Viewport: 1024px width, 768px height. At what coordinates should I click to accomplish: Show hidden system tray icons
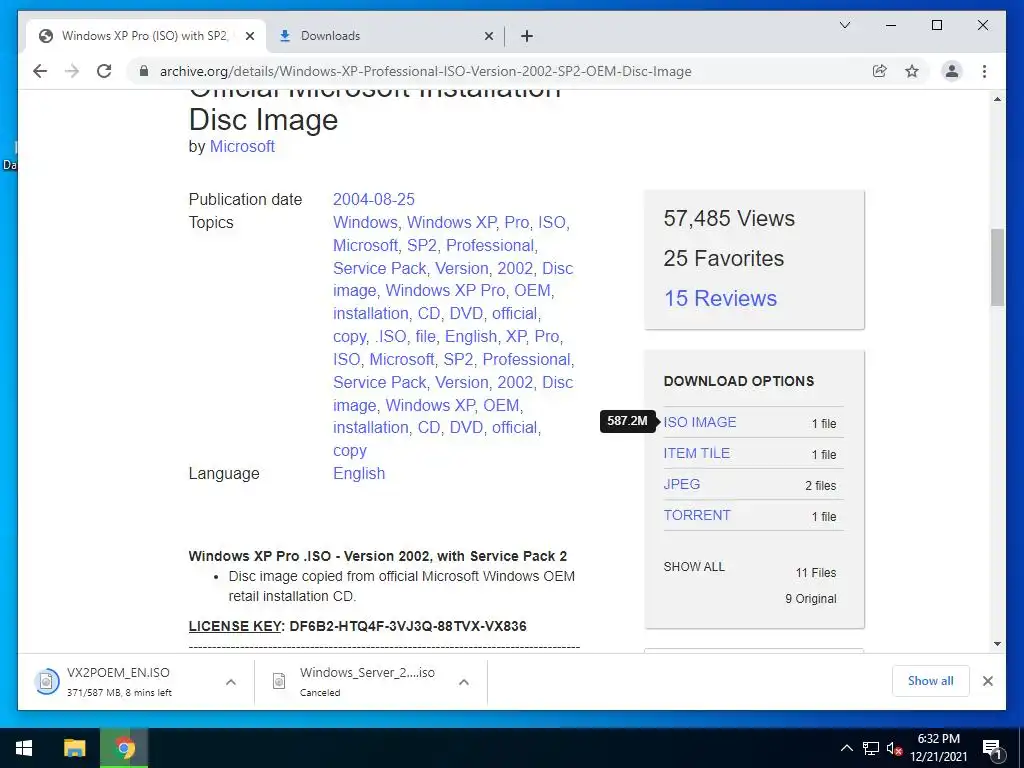[846, 748]
